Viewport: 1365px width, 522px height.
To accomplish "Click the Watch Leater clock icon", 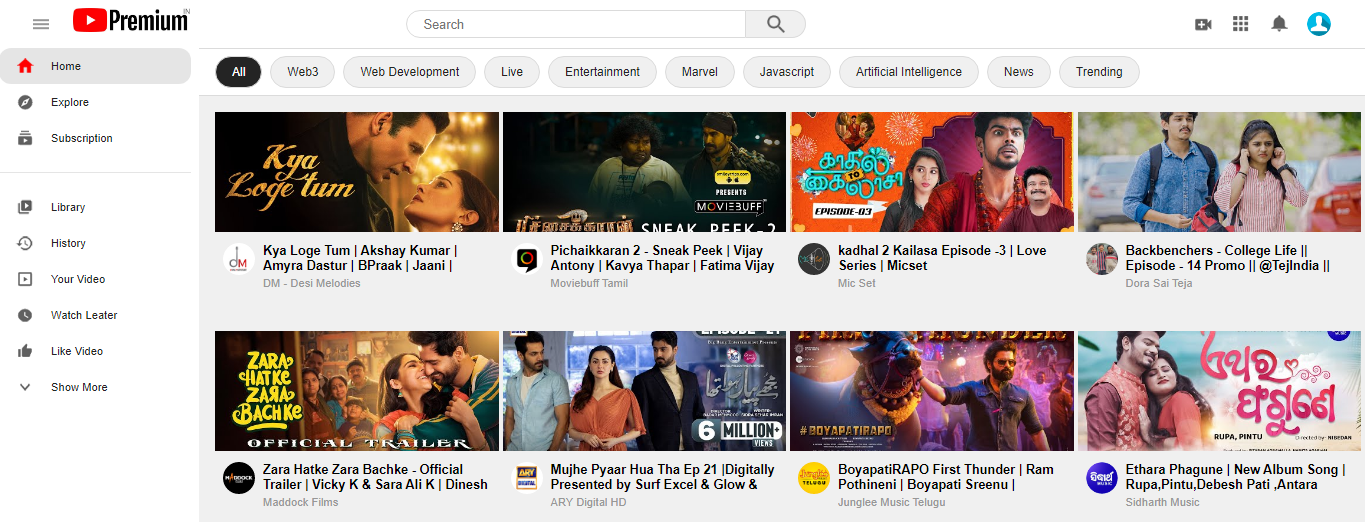I will pyautogui.click(x=25, y=315).
